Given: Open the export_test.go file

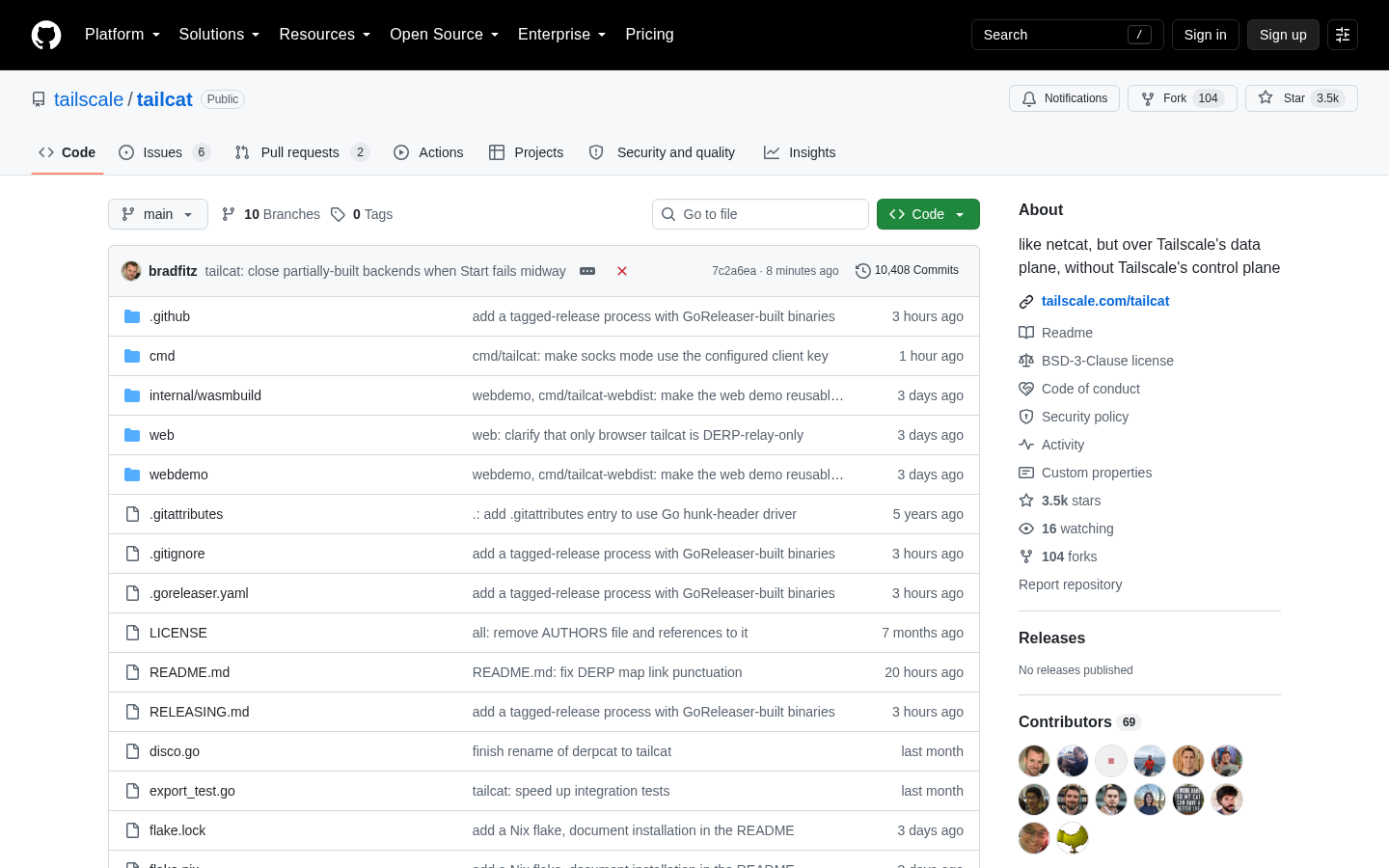Looking at the screenshot, I should point(192,791).
